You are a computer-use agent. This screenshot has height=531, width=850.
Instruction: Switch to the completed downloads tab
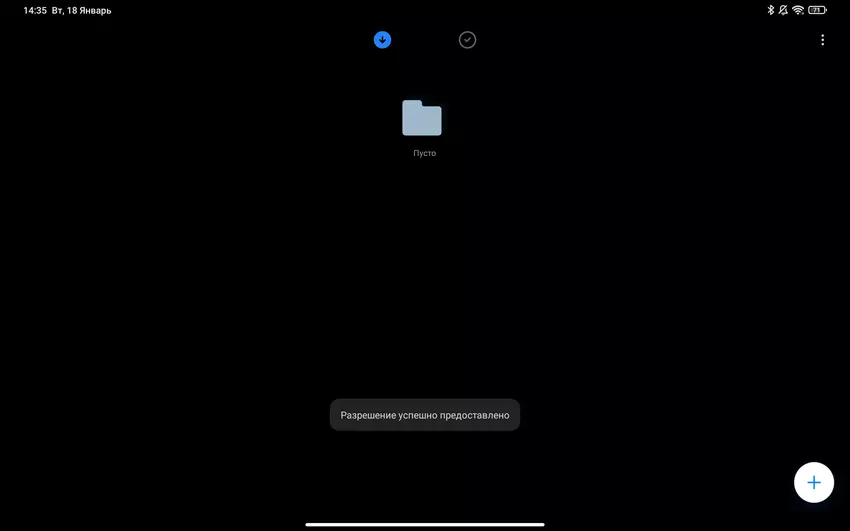467,40
